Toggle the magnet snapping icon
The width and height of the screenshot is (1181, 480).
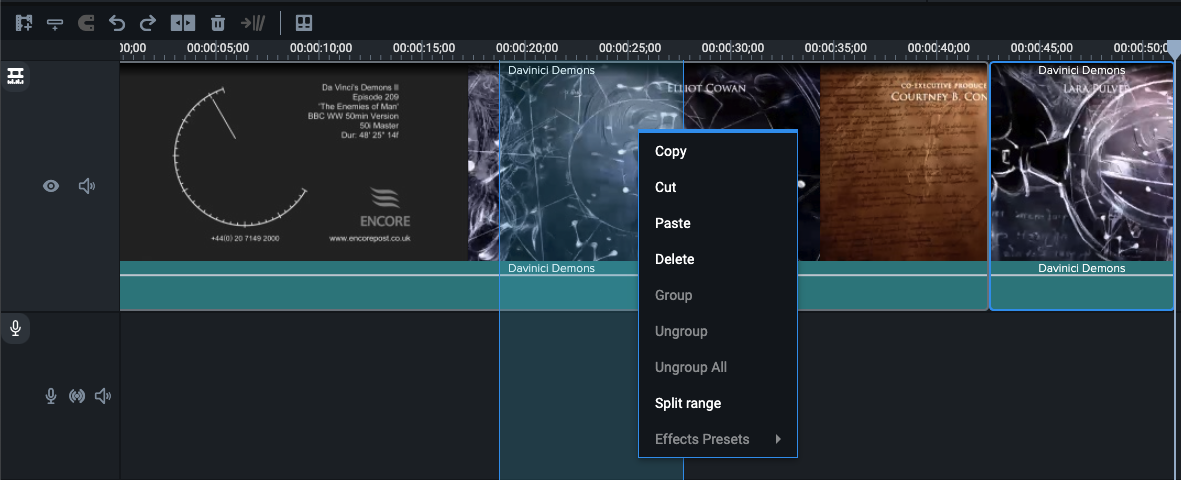point(86,23)
